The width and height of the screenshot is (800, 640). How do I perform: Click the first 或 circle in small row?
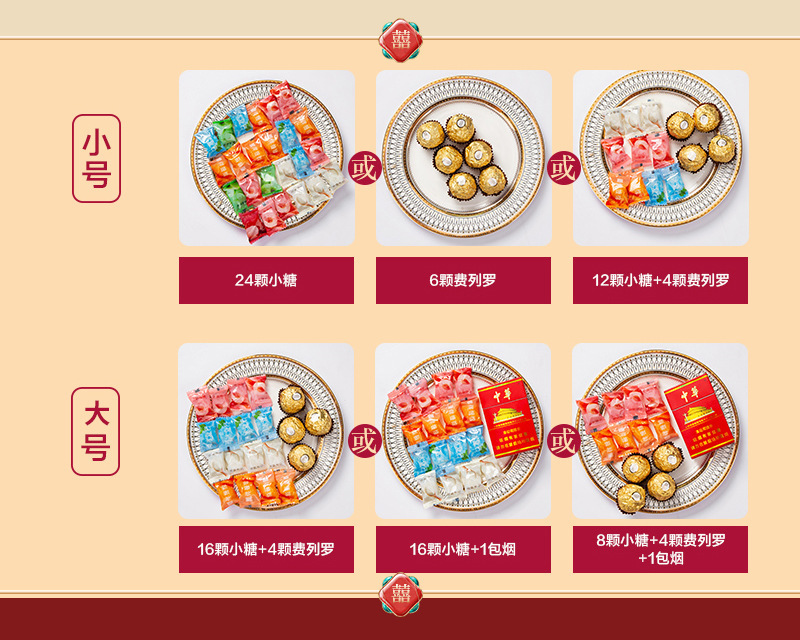click(365, 168)
